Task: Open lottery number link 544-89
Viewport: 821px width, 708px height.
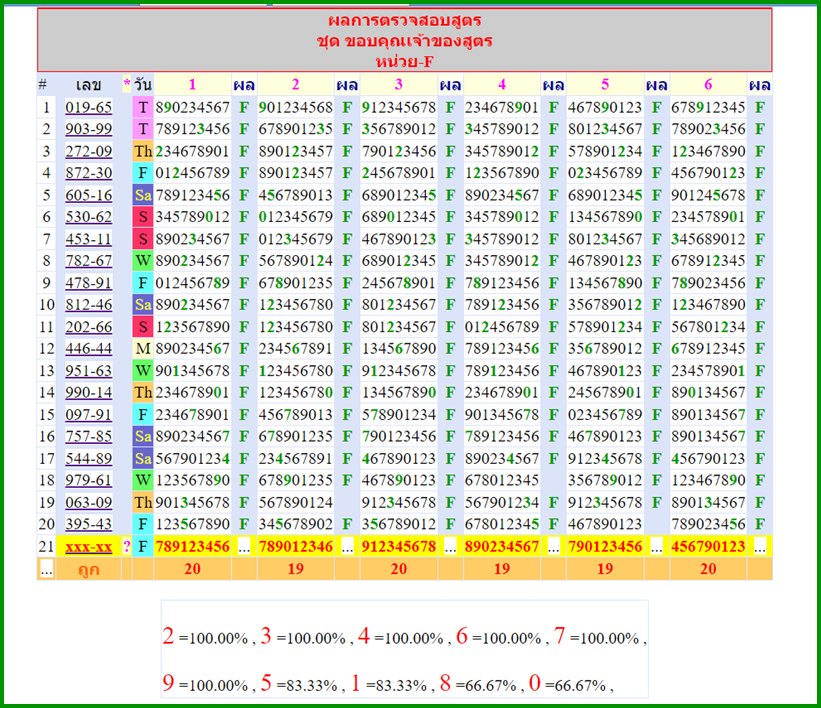Action: click(88, 459)
